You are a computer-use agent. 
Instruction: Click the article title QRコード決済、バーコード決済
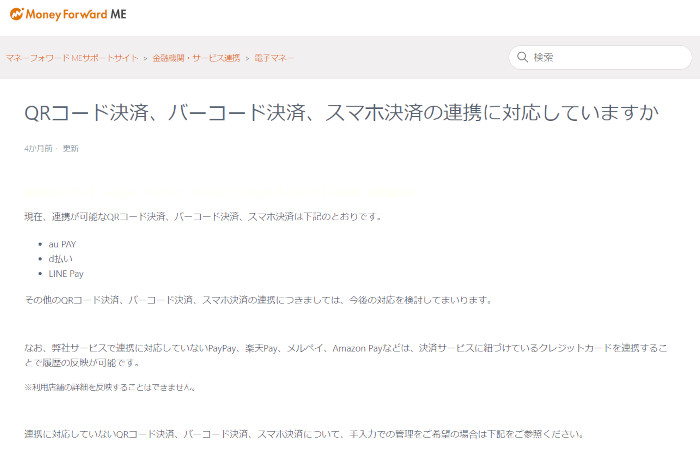342,113
